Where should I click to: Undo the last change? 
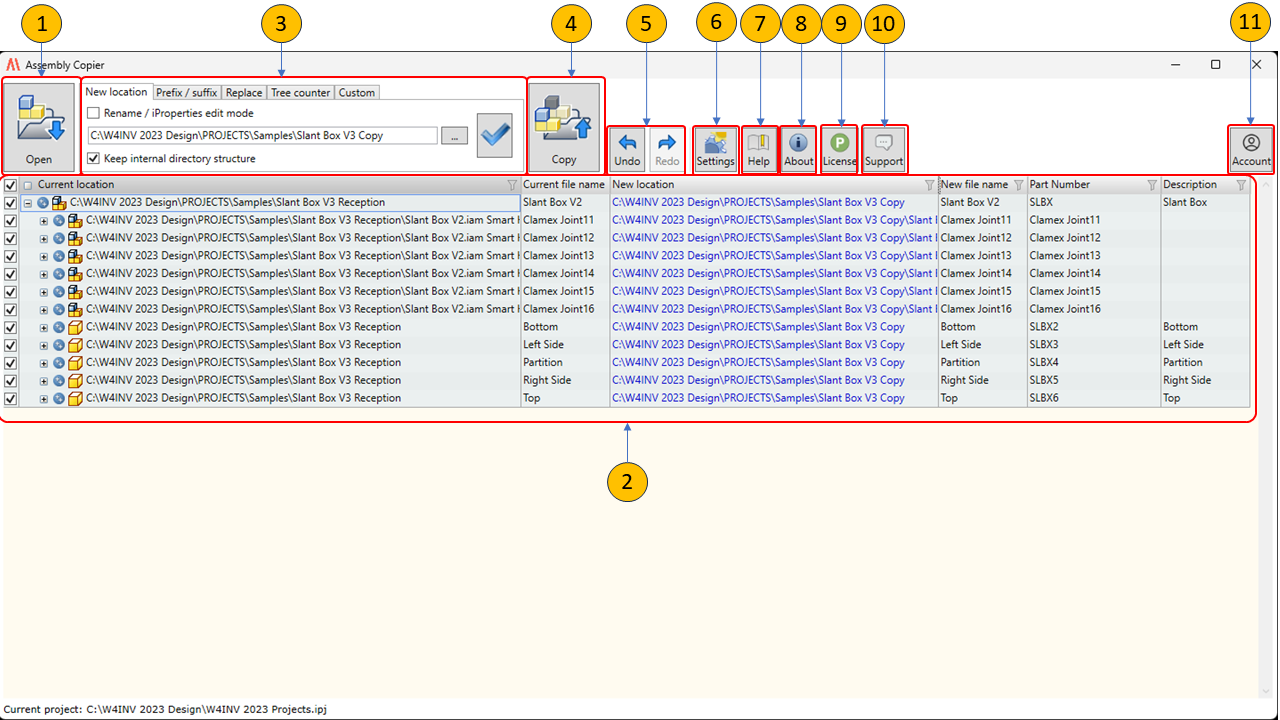(627, 148)
